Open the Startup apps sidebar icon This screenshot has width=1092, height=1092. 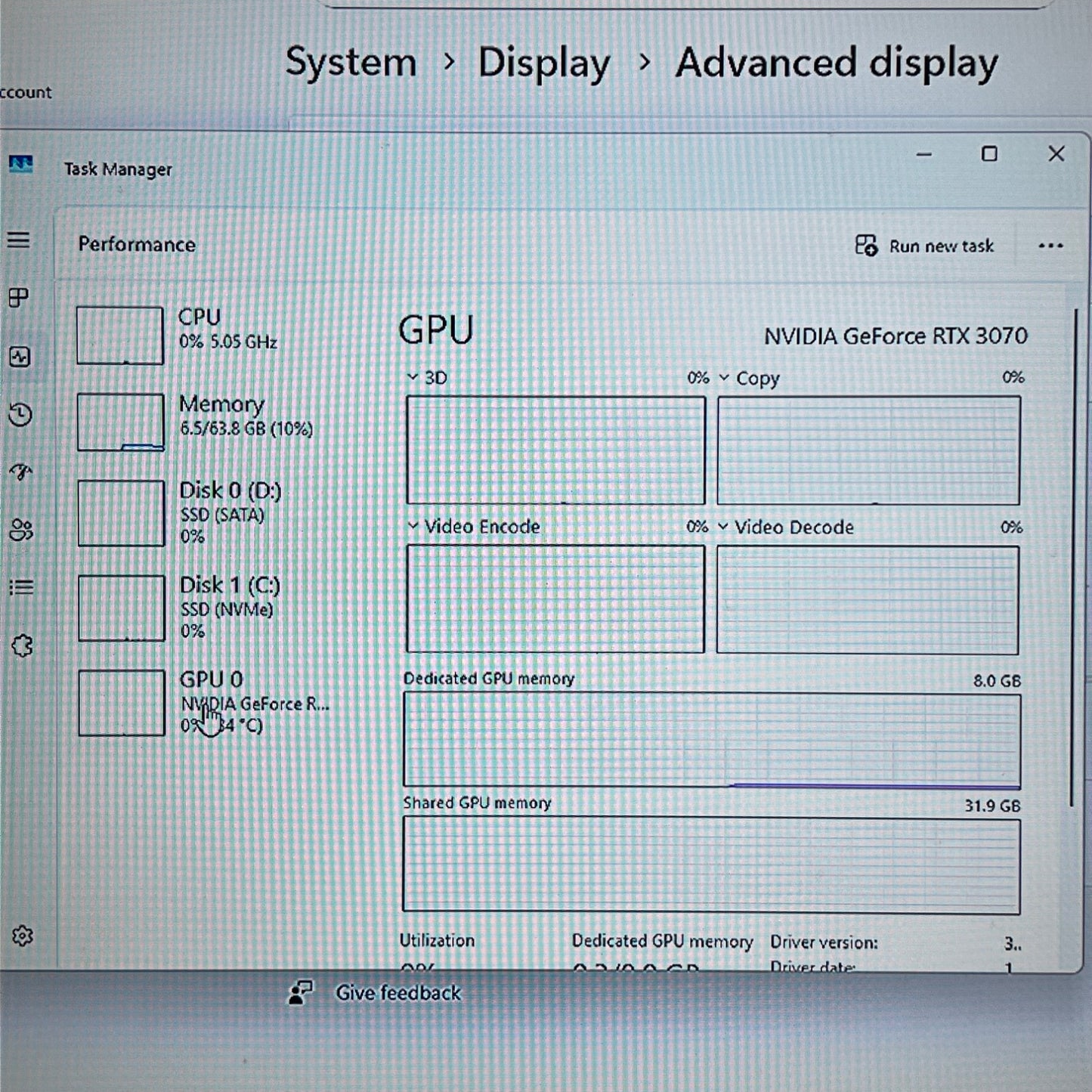[20, 472]
